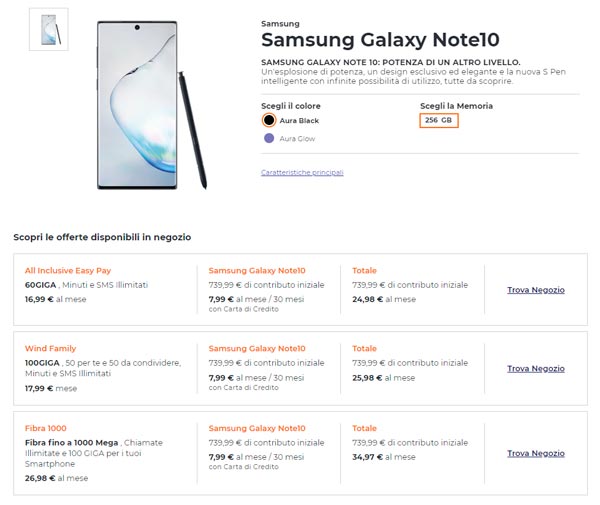Click Samsung Galaxy Note10 heading in Easy Pay row

(x=257, y=270)
